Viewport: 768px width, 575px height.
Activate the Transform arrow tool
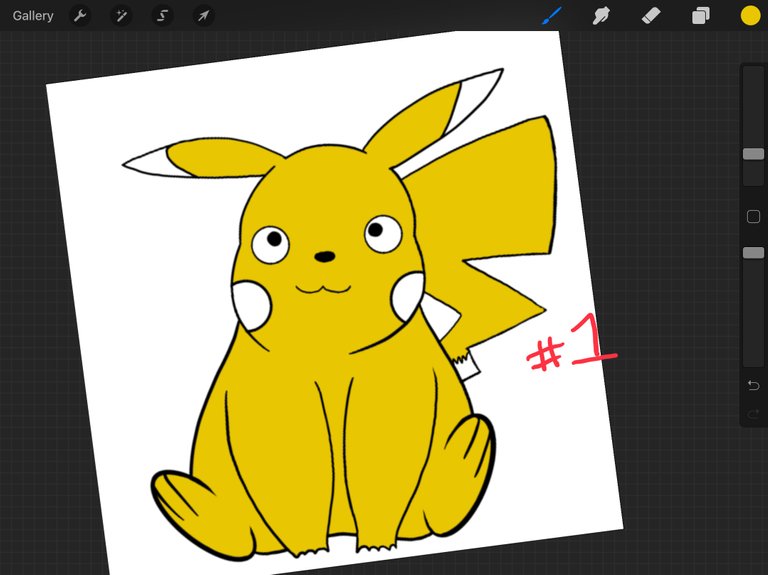coord(203,16)
